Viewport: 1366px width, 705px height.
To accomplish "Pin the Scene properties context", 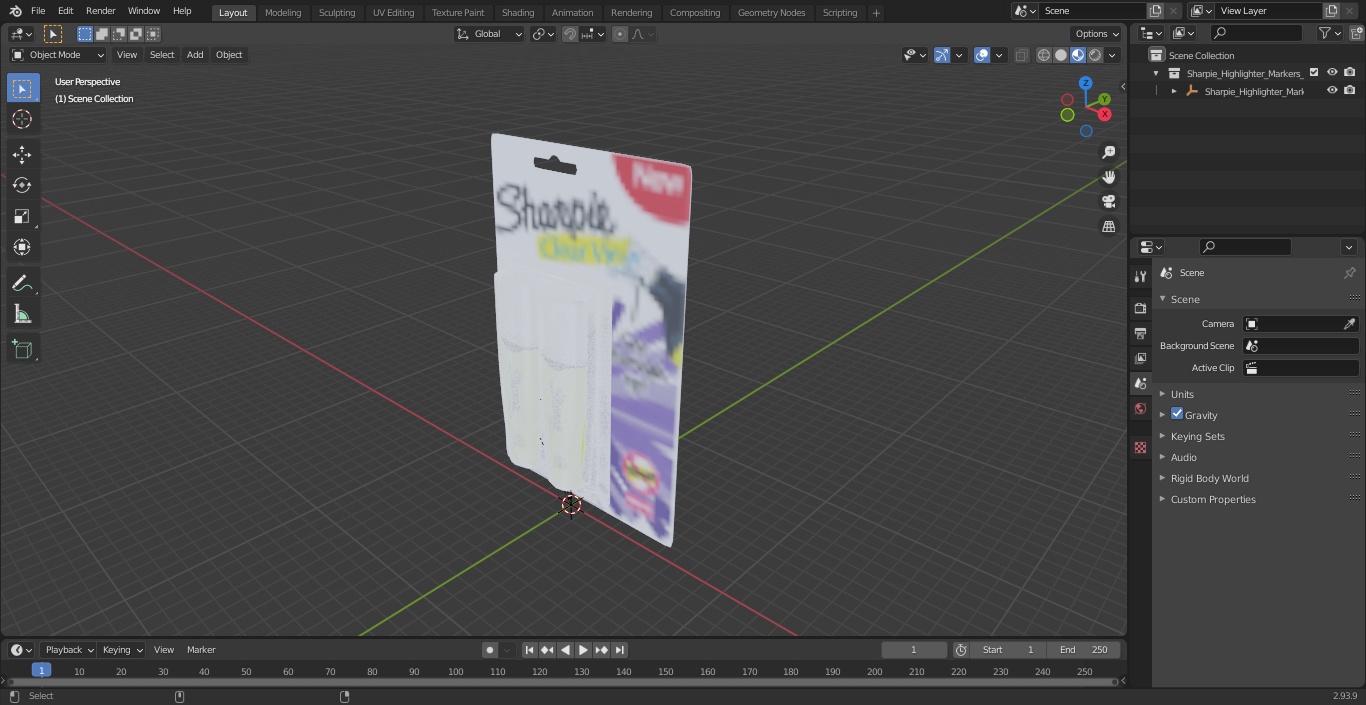I will [1349, 273].
